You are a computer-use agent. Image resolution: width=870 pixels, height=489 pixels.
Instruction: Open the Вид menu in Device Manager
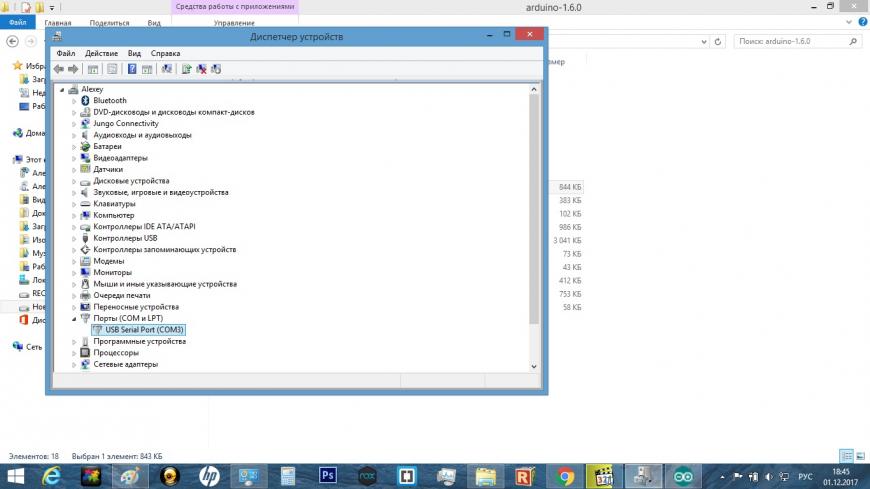click(134, 53)
